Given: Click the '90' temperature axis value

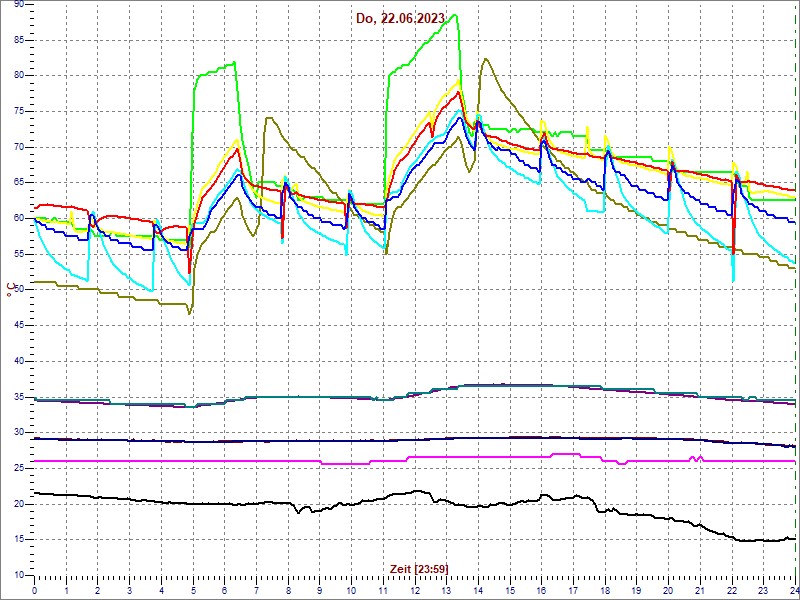Looking at the screenshot, I should click(20, 4).
